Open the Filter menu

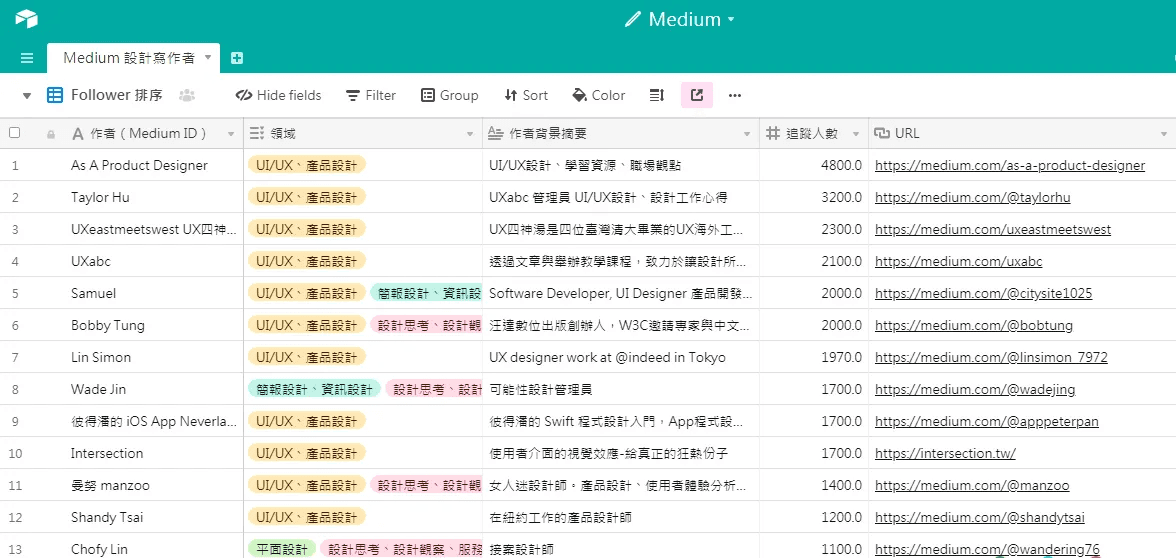pos(370,95)
